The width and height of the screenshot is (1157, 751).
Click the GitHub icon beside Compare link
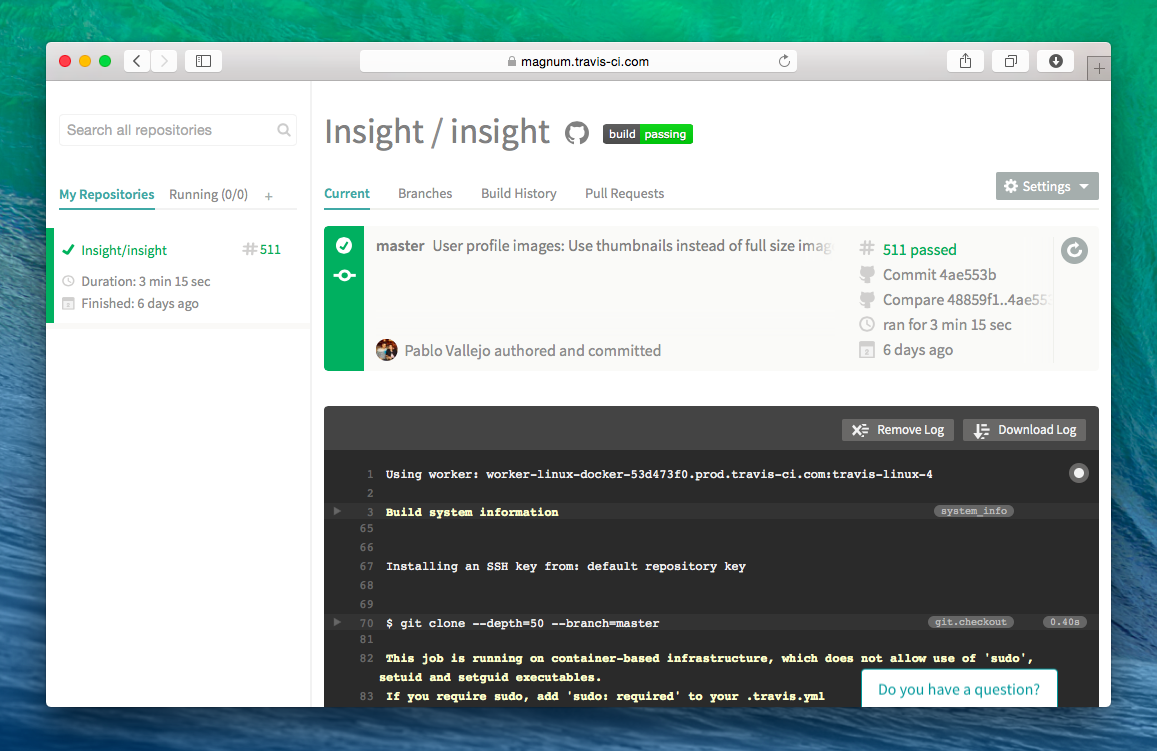point(867,300)
